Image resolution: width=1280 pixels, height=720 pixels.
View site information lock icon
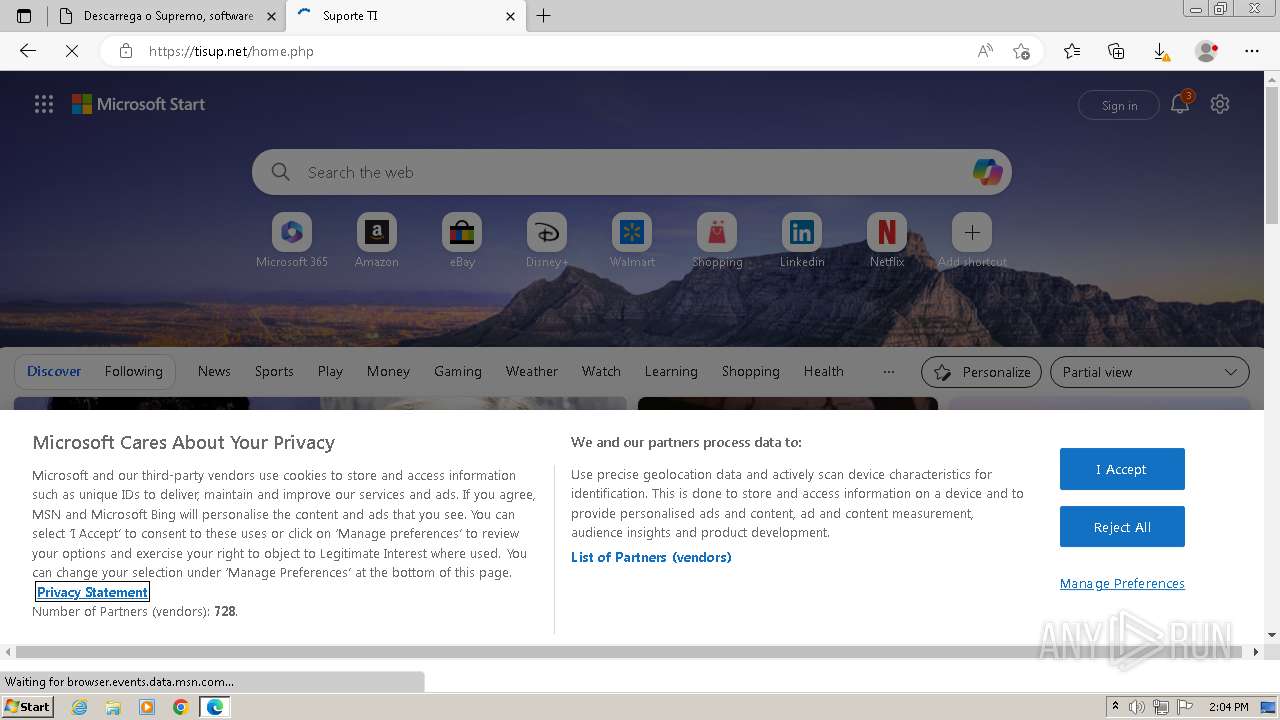[125, 51]
